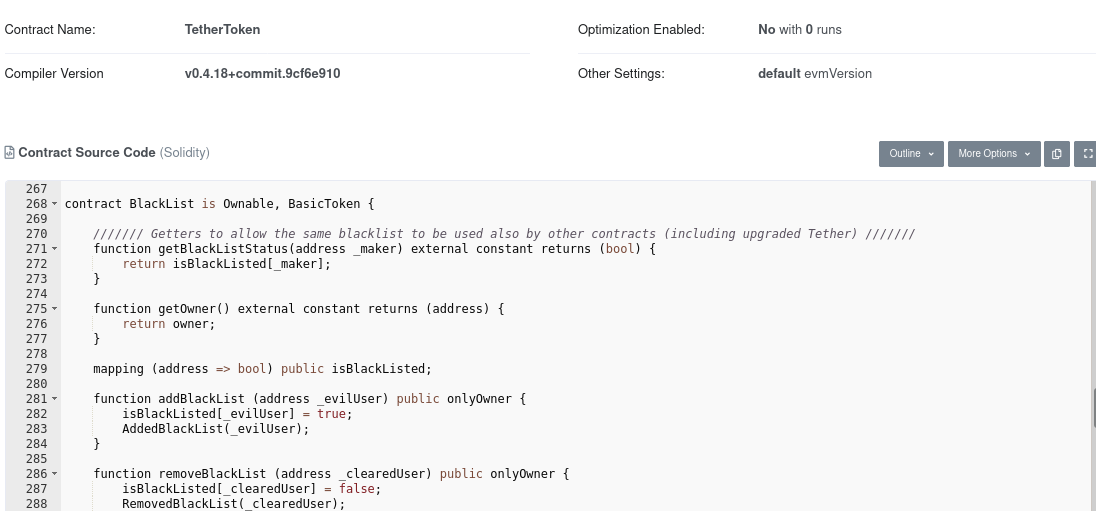
Task: Fold the getBlackListStatus function at line 271
Action: pos(55,249)
